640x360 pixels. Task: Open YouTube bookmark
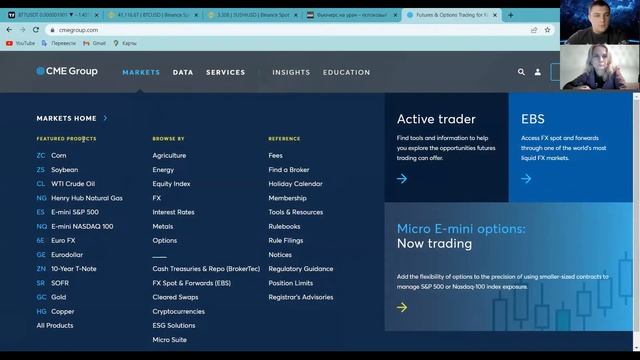point(20,43)
